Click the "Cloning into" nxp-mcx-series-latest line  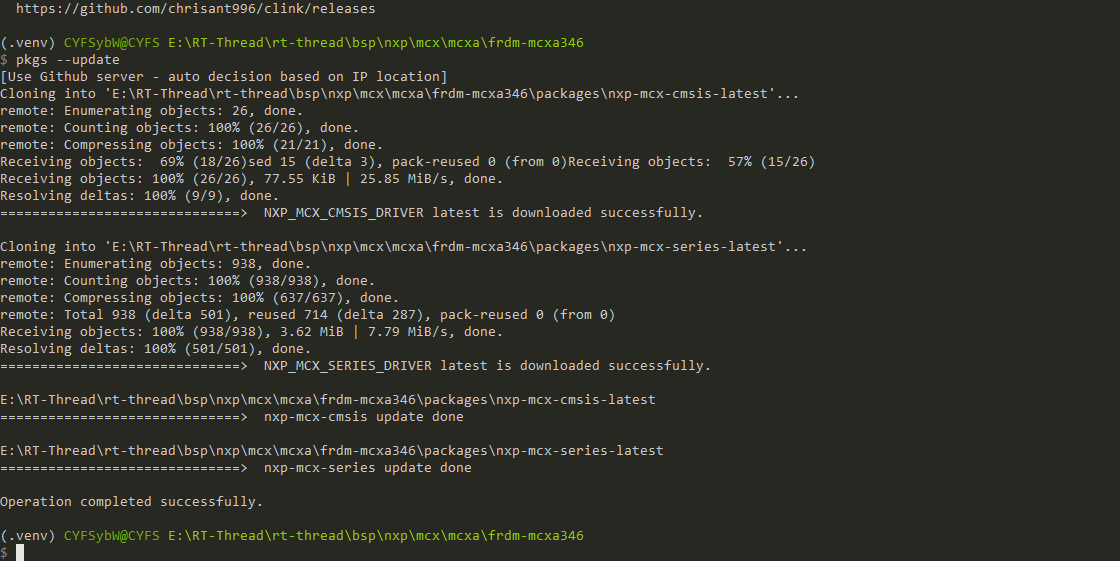[x=404, y=246]
